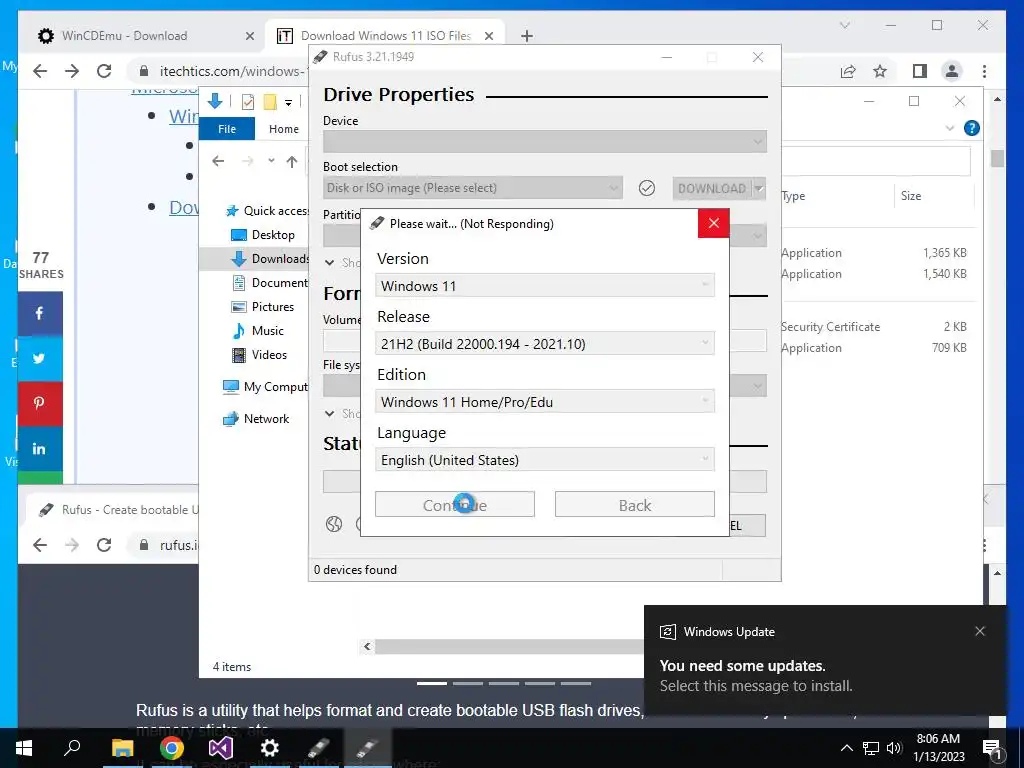Open taskbar search magnifier
This screenshot has height=768, width=1024.
(x=72, y=747)
